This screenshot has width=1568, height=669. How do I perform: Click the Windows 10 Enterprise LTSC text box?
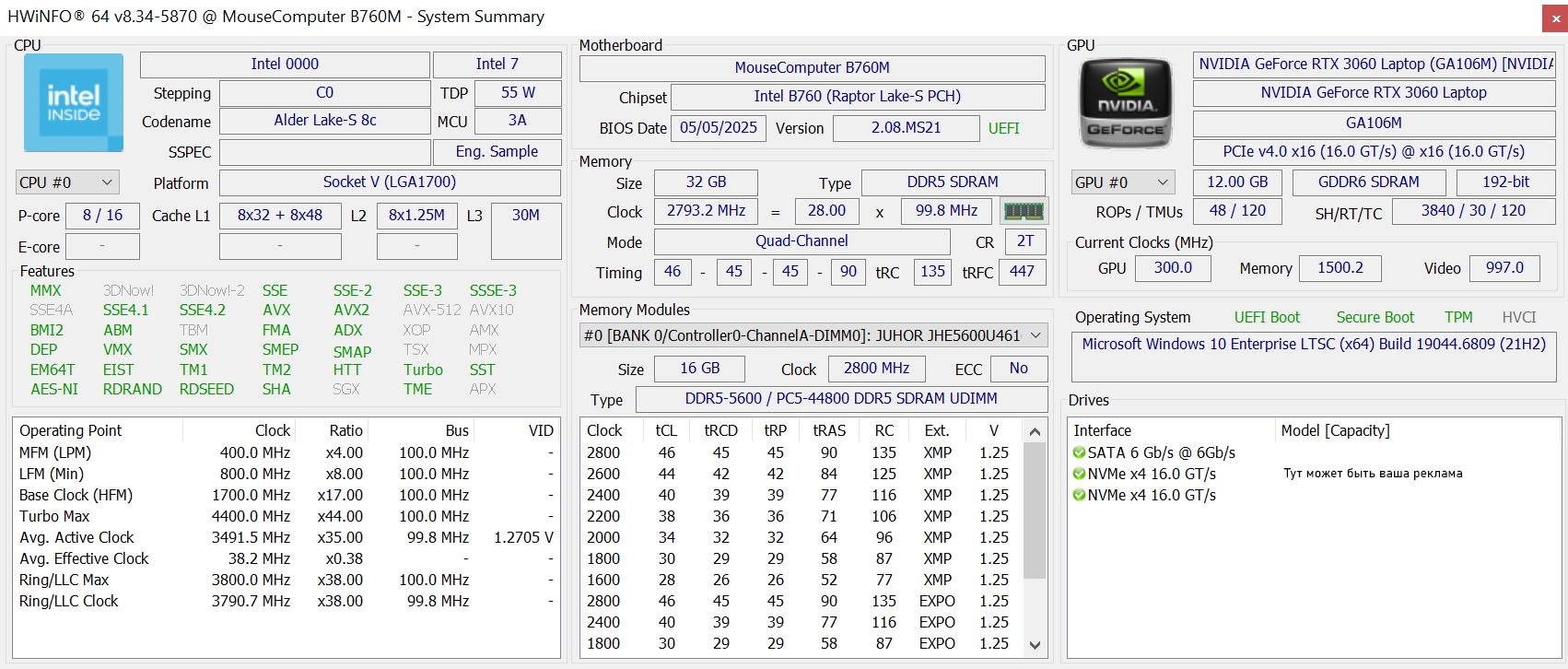[x=1313, y=356]
